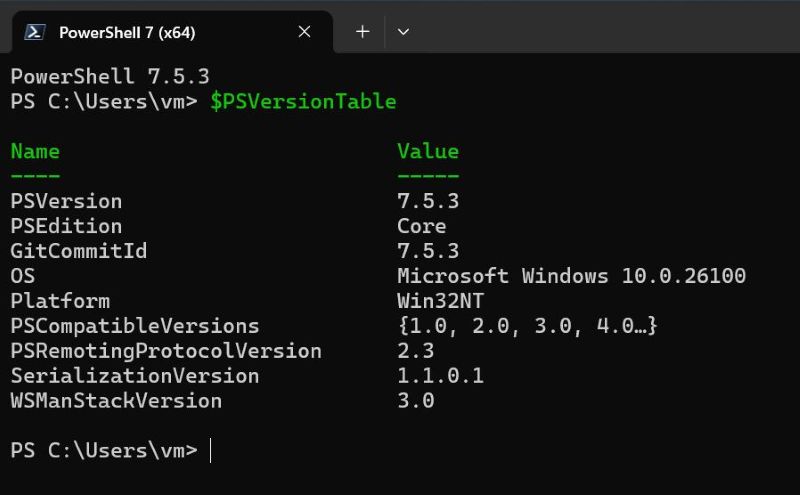This screenshot has width=800, height=495.
Task: Click the PSVersion property name
Action: [66, 201]
